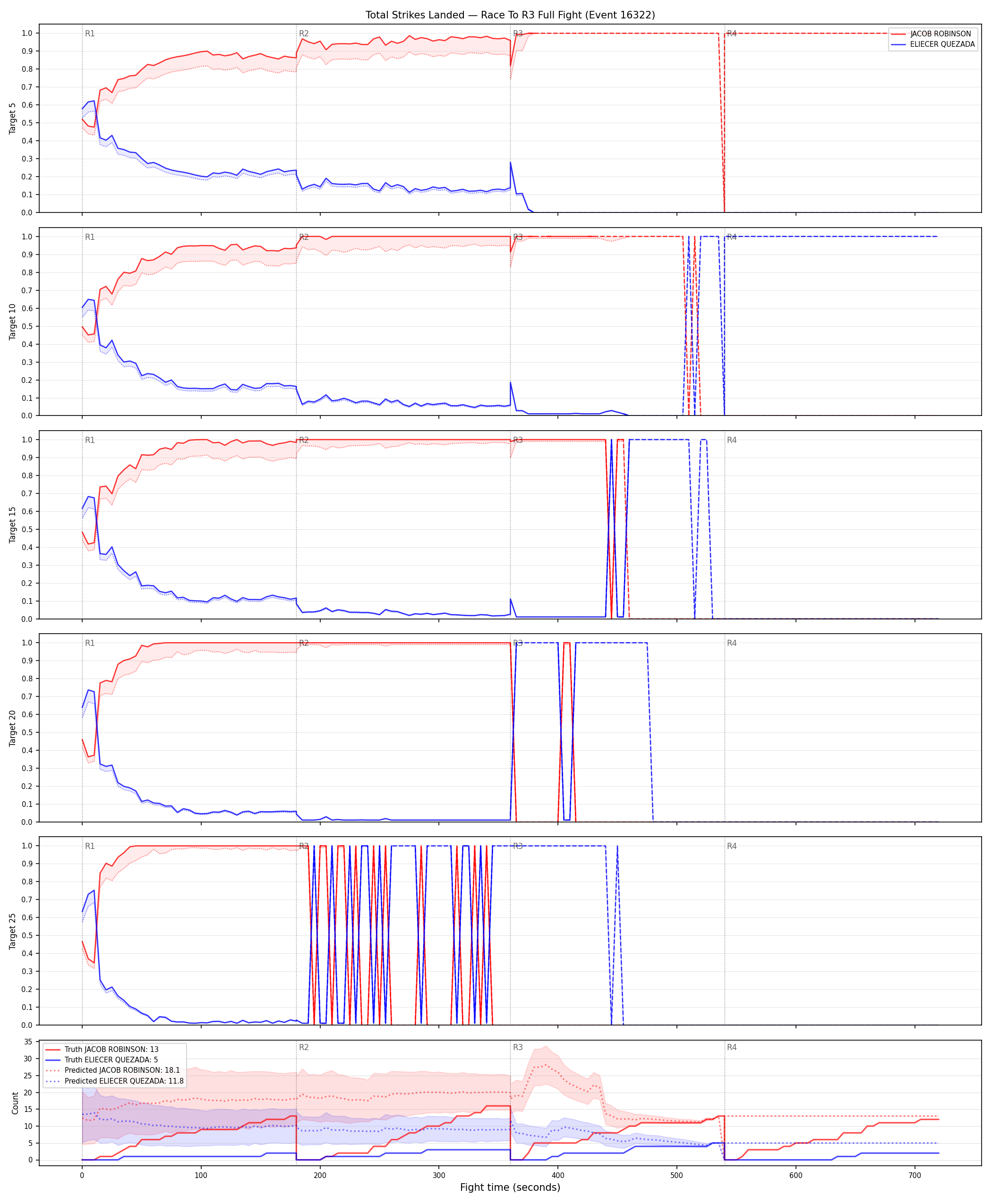This screenshot has width=992, height=1204.
Task: Click the R4 round label in Target 5 panel
Action: click(732, 34)
